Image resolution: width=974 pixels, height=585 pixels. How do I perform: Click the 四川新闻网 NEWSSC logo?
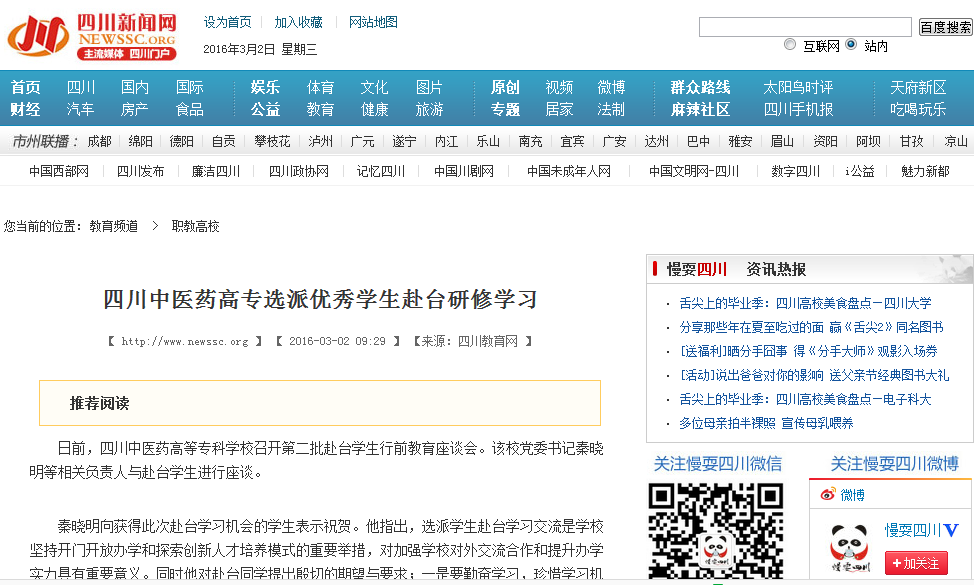tap(92, 35)
